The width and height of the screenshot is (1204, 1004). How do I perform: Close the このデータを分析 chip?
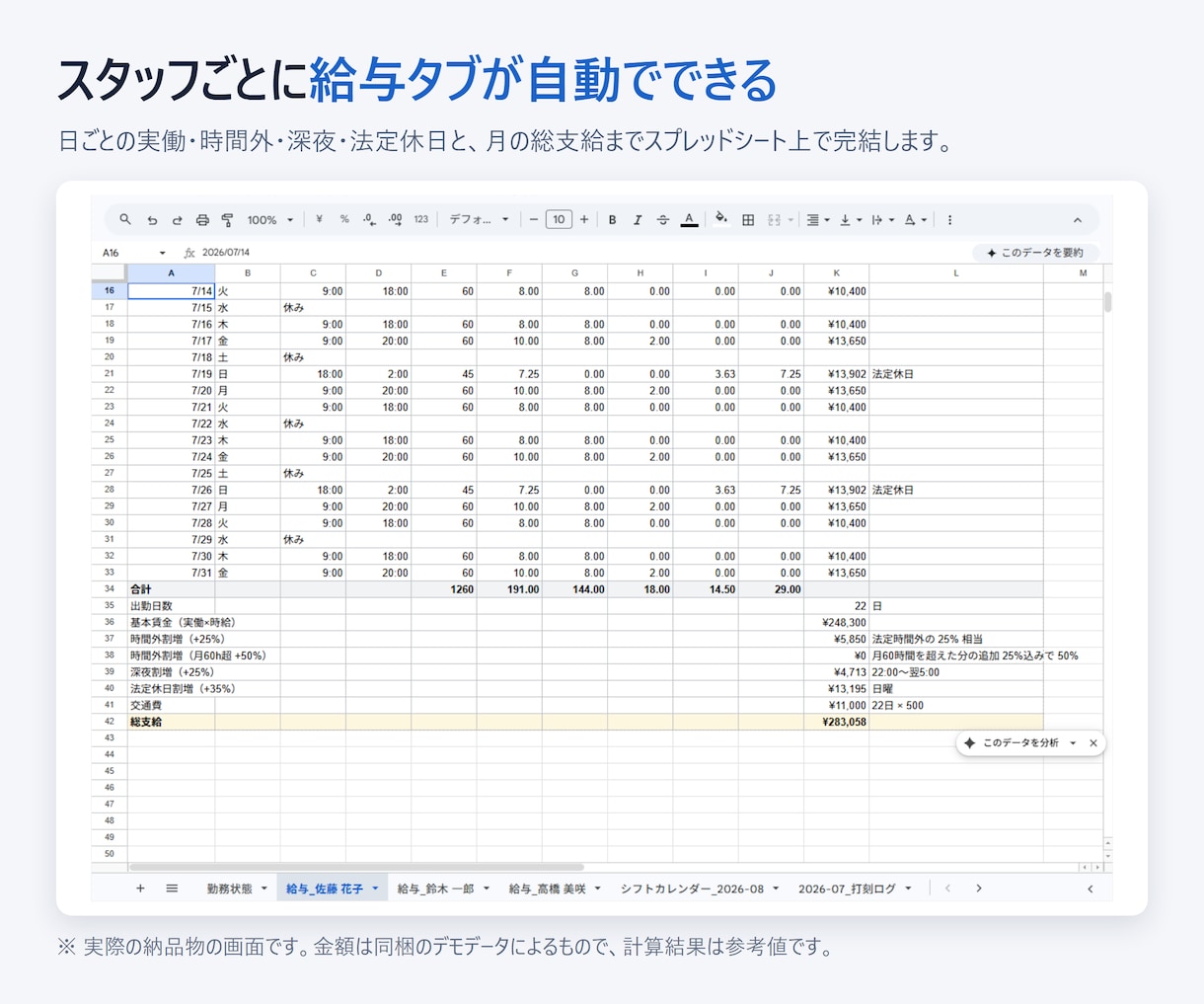tap(1092, 743)
